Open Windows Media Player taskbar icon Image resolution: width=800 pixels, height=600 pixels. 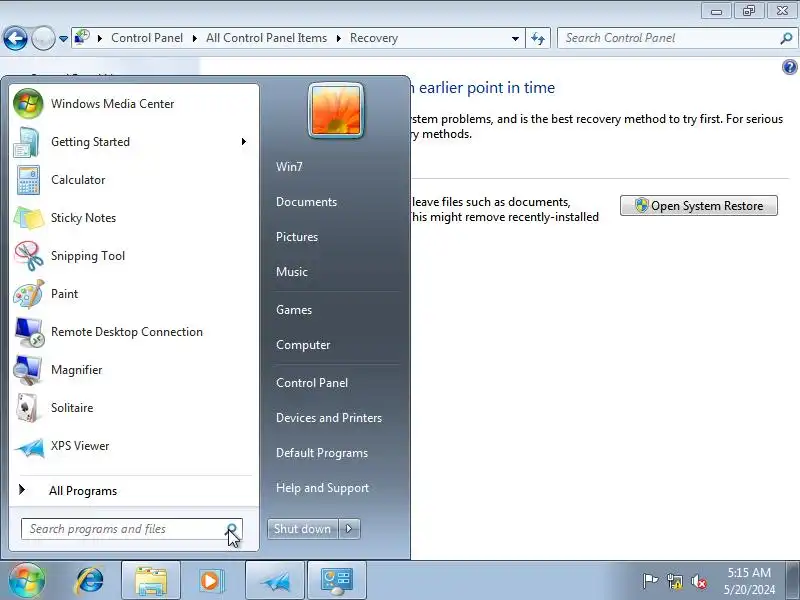point(211,581)
